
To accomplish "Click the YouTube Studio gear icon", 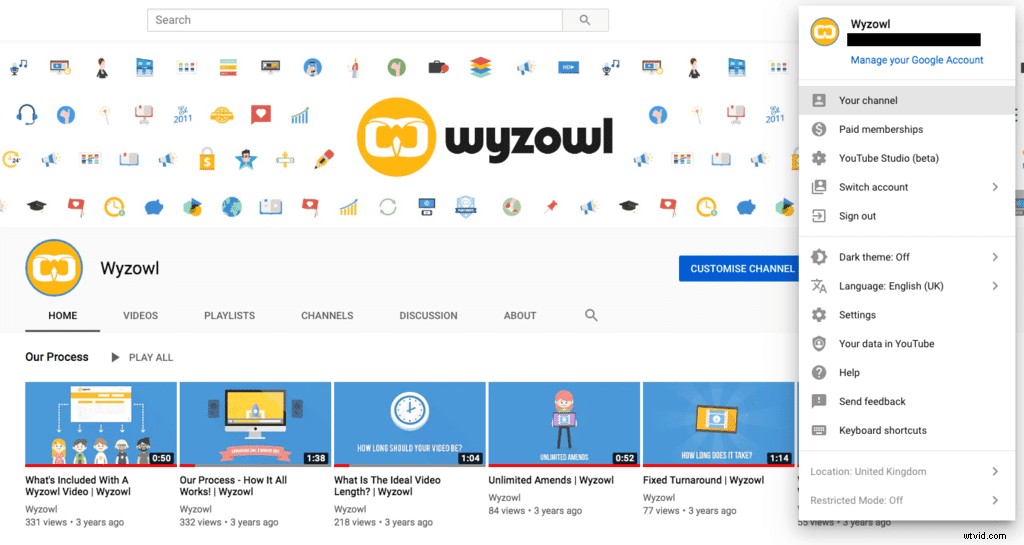I will (x=819, y=158).
